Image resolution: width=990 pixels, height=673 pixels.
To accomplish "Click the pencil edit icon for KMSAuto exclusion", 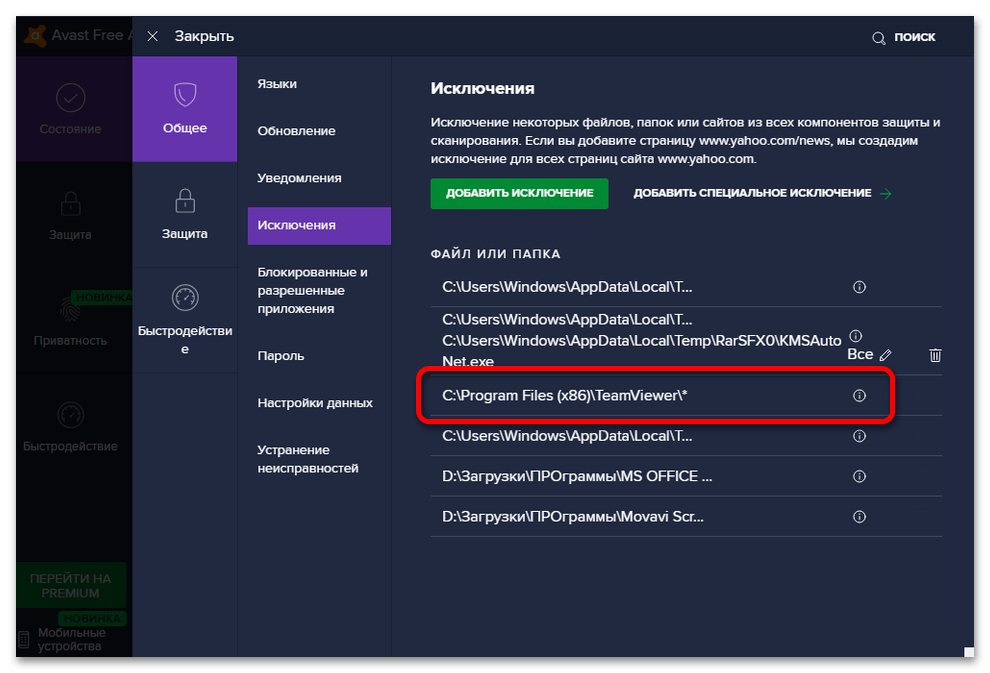I will [886, 355].
